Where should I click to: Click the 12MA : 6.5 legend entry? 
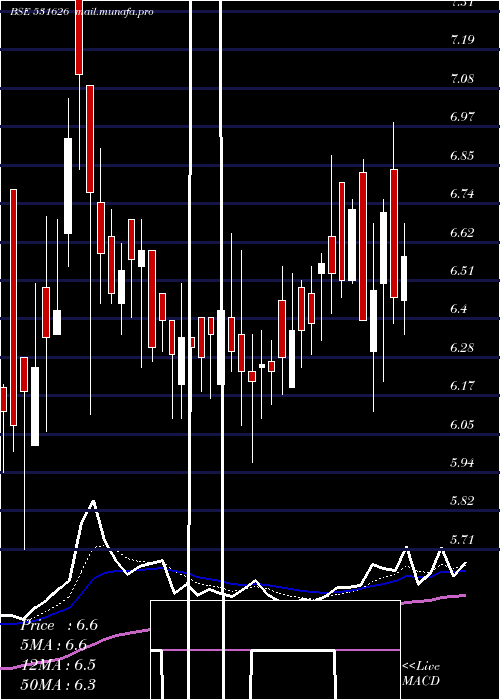(x=58, y=664)
